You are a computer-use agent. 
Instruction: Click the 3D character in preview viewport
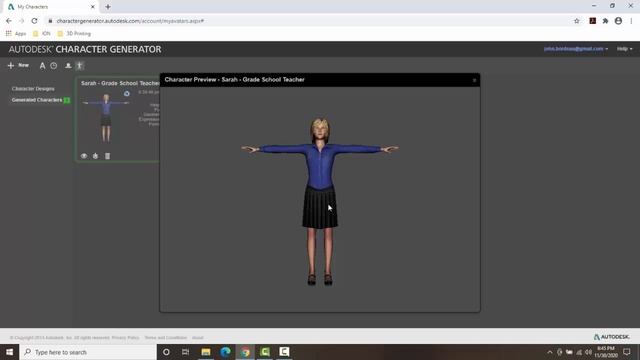pyautogui.click(x=320, y=201)
